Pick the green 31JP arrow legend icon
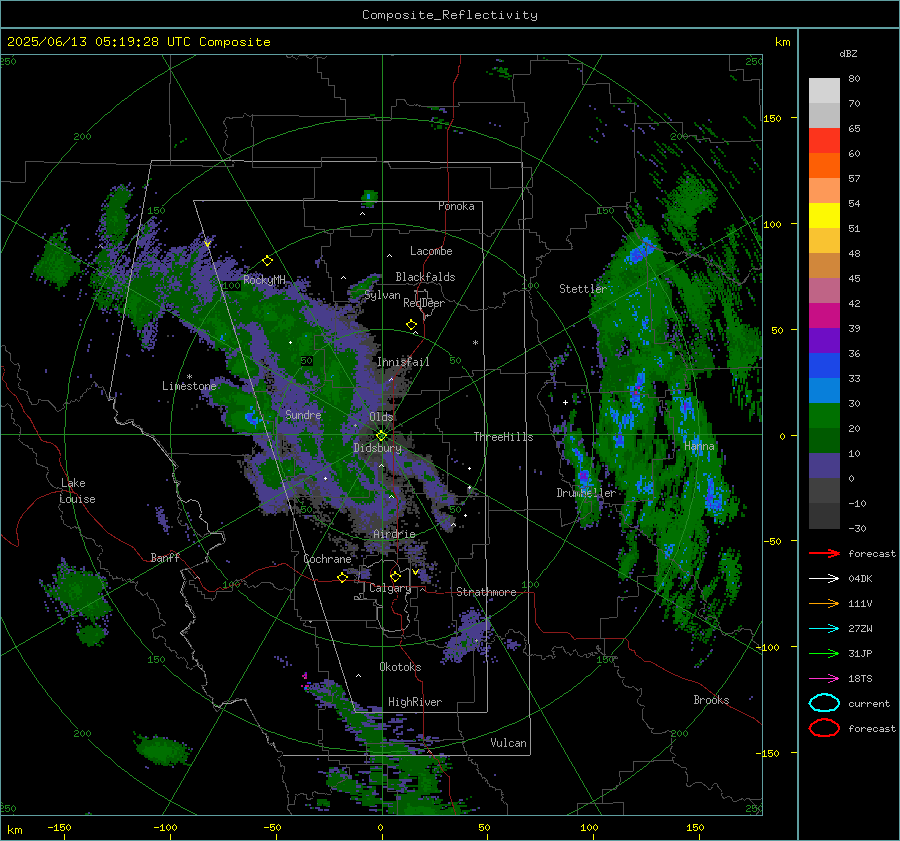Screen dimensions: 900x841 coord(824,653)
